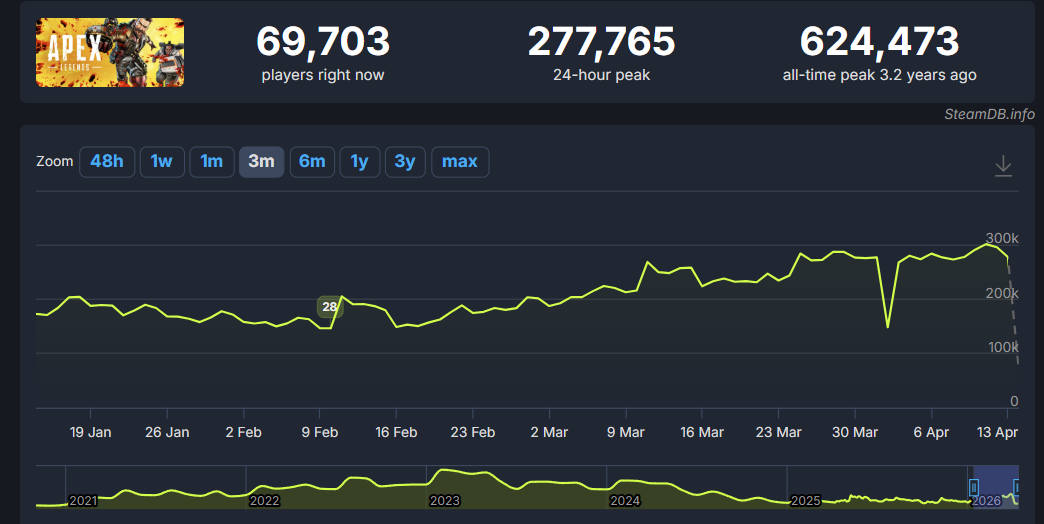Select the 3m zoom button

pos(262,162)
